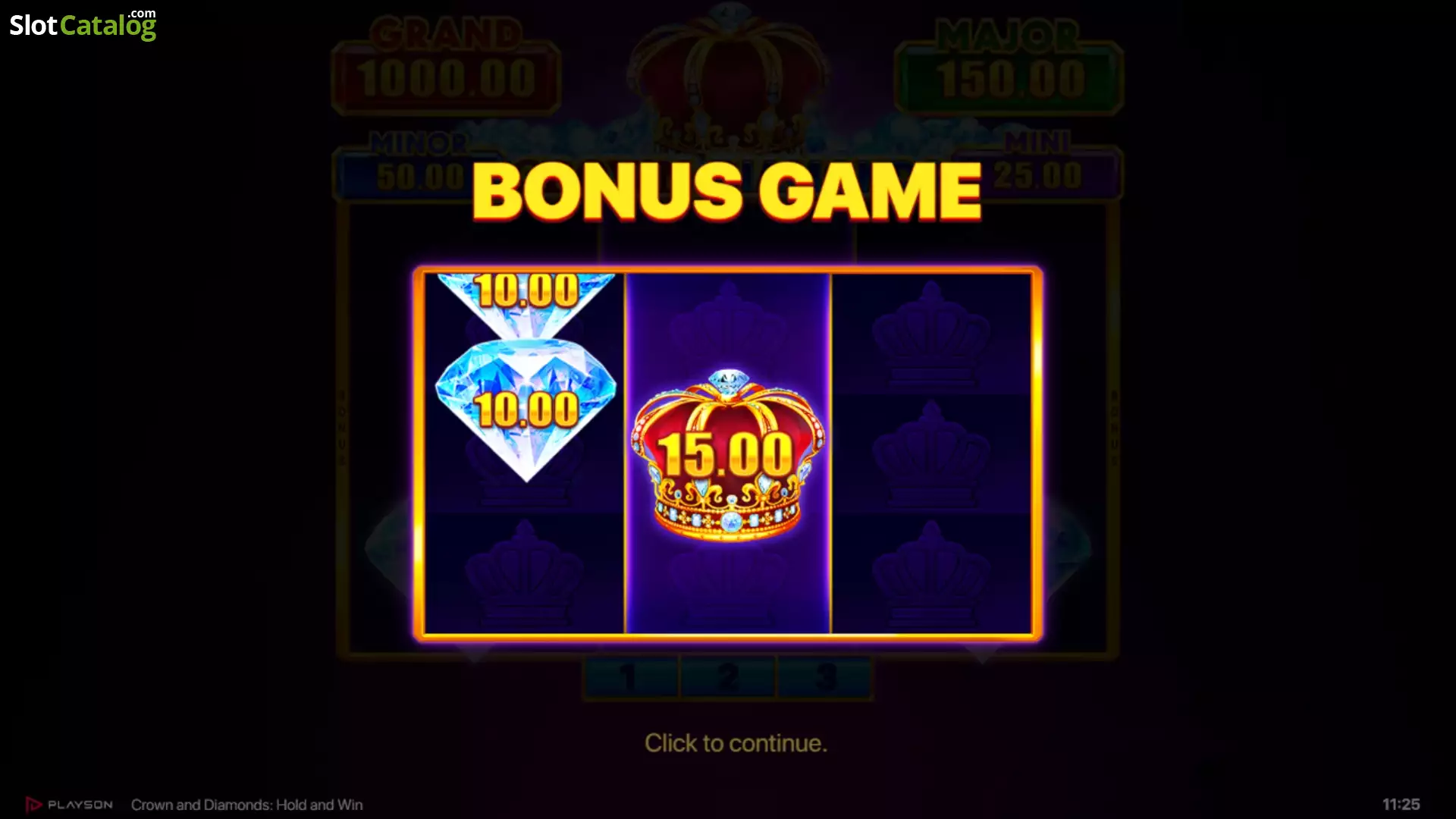Click the SlotCatalog logo

83,25
